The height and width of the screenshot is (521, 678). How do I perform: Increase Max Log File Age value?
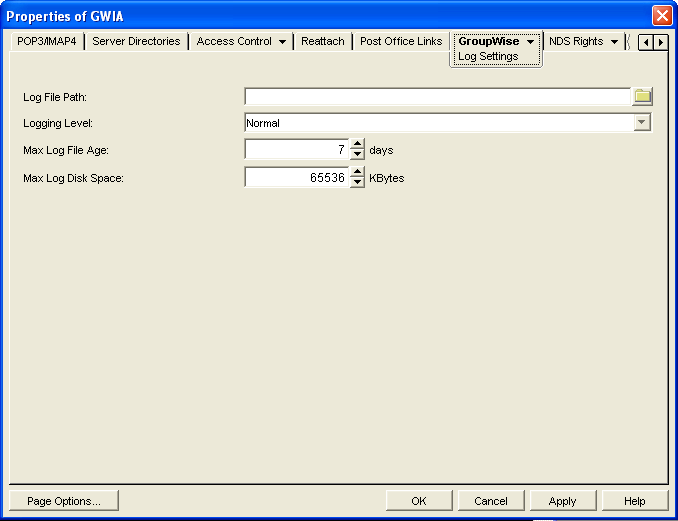click(357, 144)
